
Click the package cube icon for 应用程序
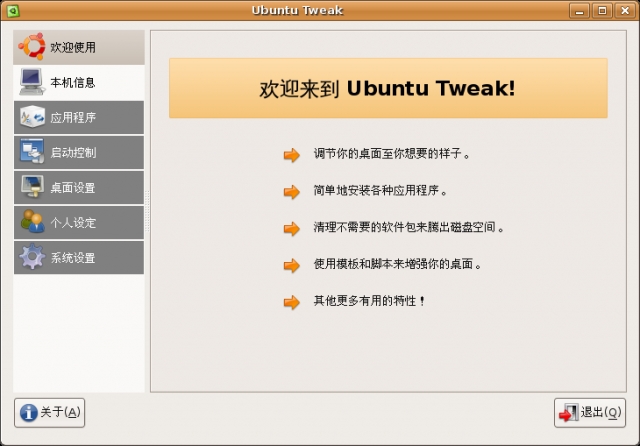32,117
